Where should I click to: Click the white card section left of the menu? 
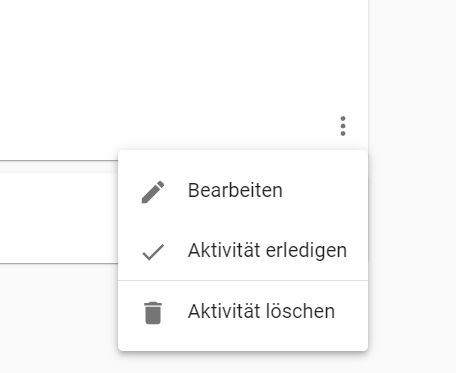click(x=59, y=218)
